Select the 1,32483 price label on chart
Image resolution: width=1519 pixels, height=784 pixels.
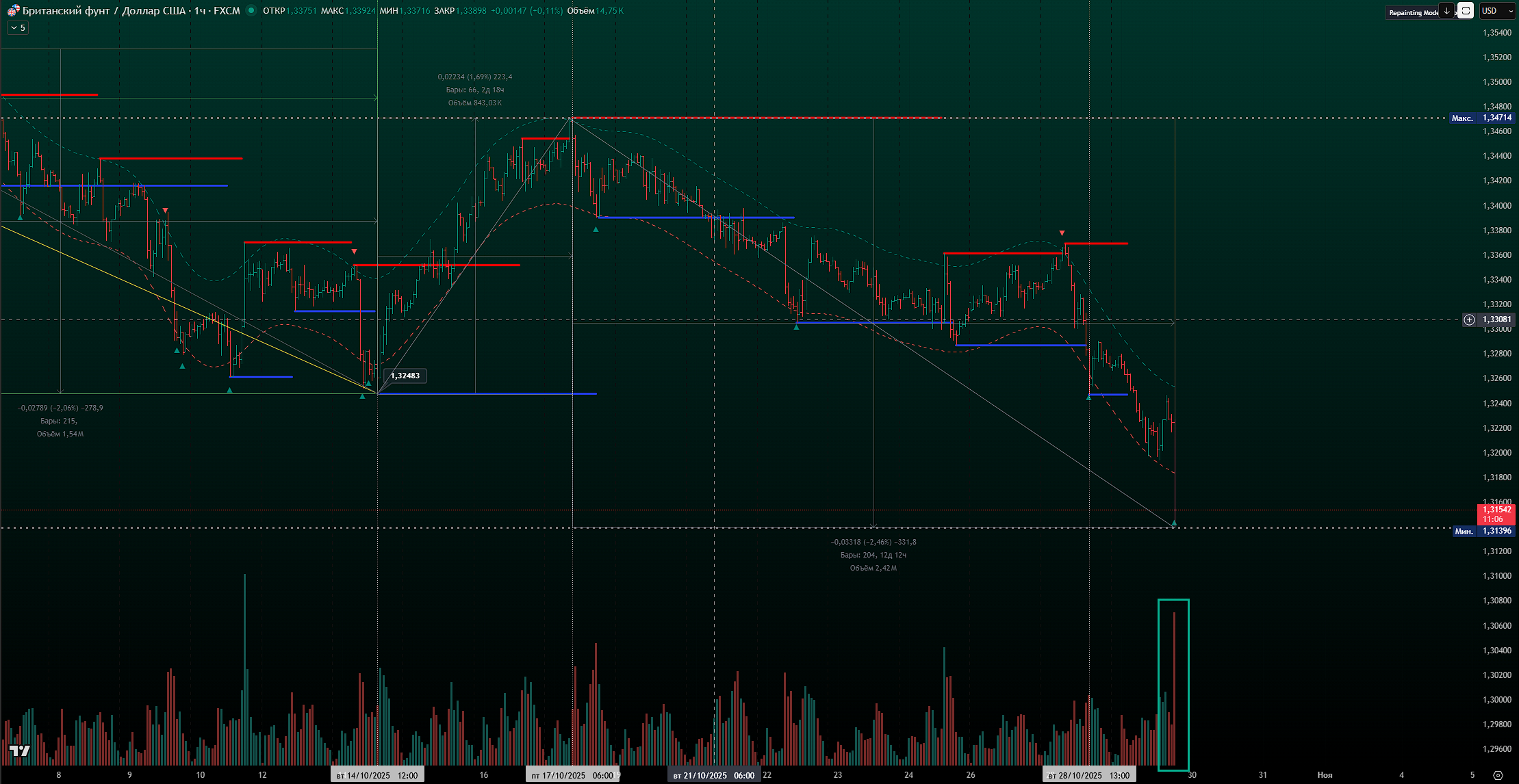click(x=406, y=376)
